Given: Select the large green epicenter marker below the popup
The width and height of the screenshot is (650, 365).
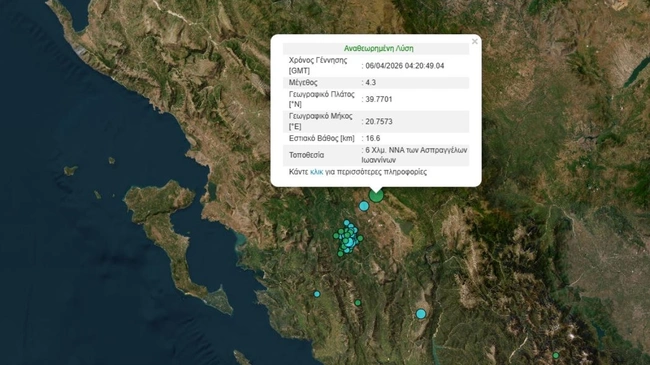Looking at the screenshot, I should tap(376, 195).
